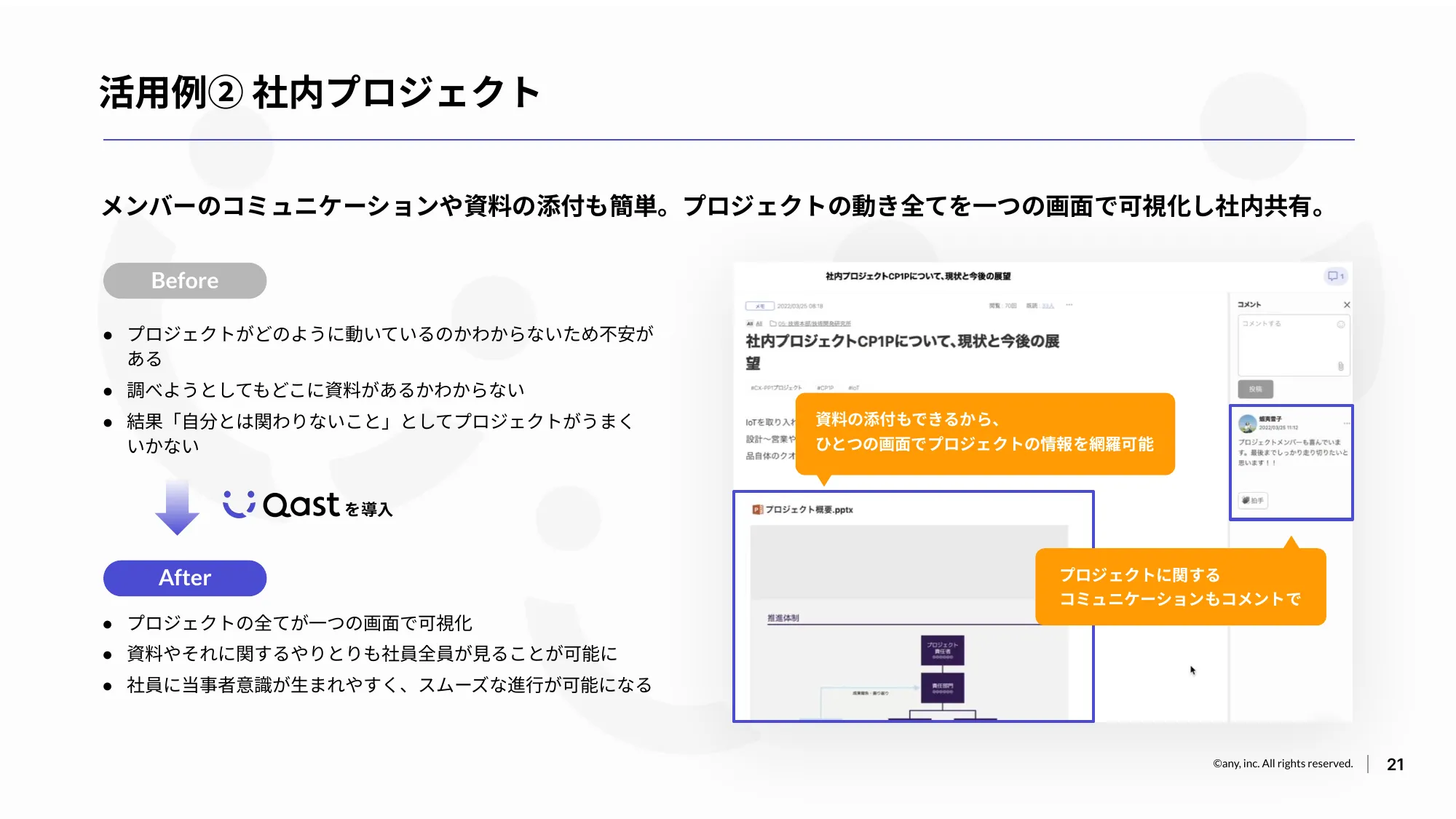Viewport: 1456px width, 819px height.
Task: Click the プロジェクト責任者 box in org chart
Action: 942,650
